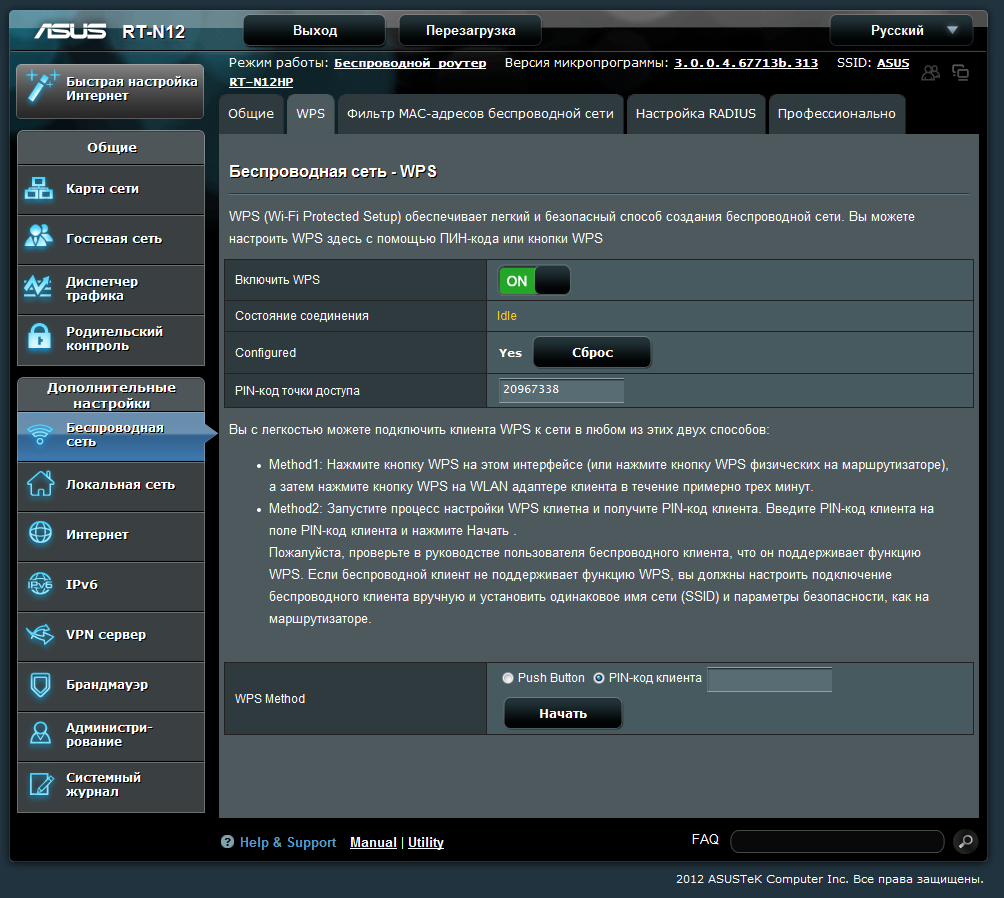
Task: Open the RT-N12HP link
Action: 261,82
